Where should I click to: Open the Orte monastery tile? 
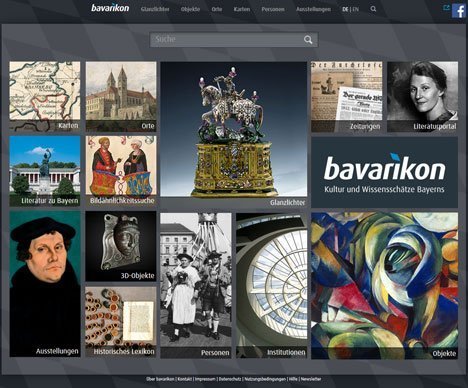[121, 96]
